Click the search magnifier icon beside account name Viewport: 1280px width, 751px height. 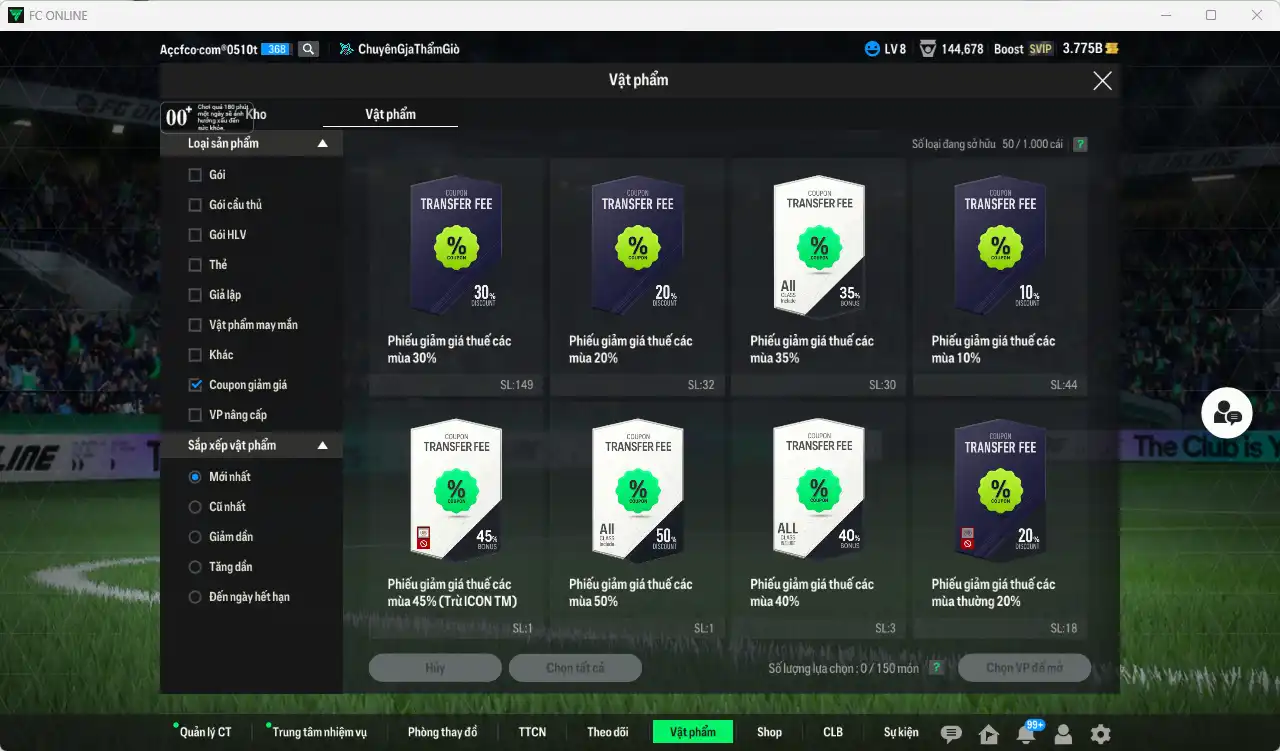[308, 48]
